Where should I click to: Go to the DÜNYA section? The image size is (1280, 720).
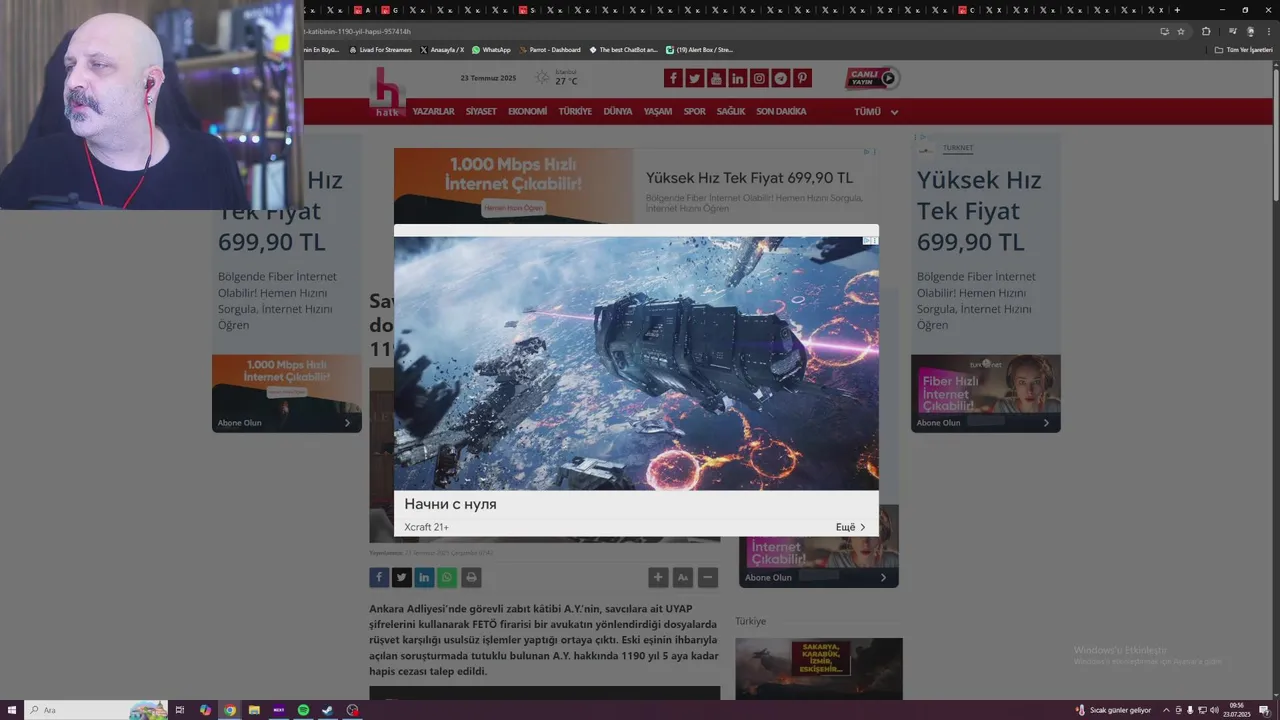(618, 112)
